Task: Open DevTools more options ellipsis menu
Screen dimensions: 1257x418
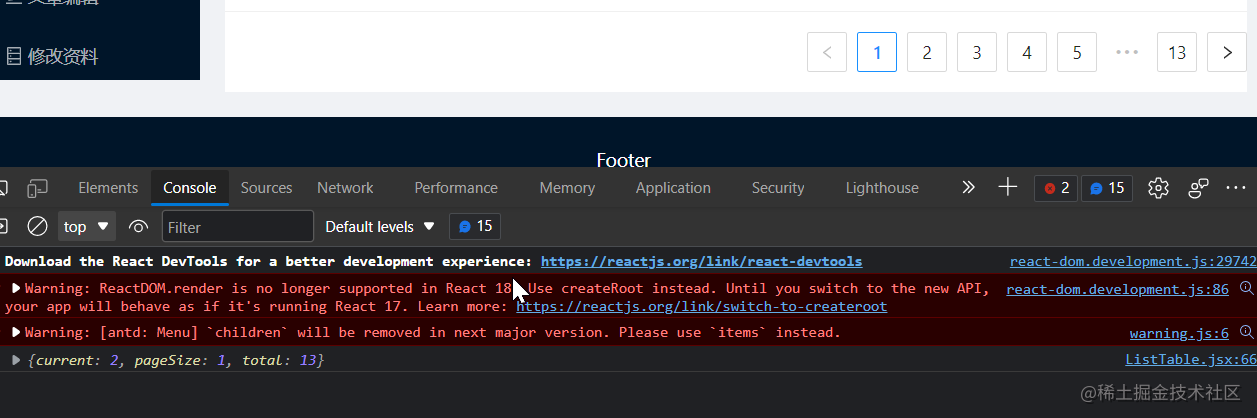Action: 1236,188
